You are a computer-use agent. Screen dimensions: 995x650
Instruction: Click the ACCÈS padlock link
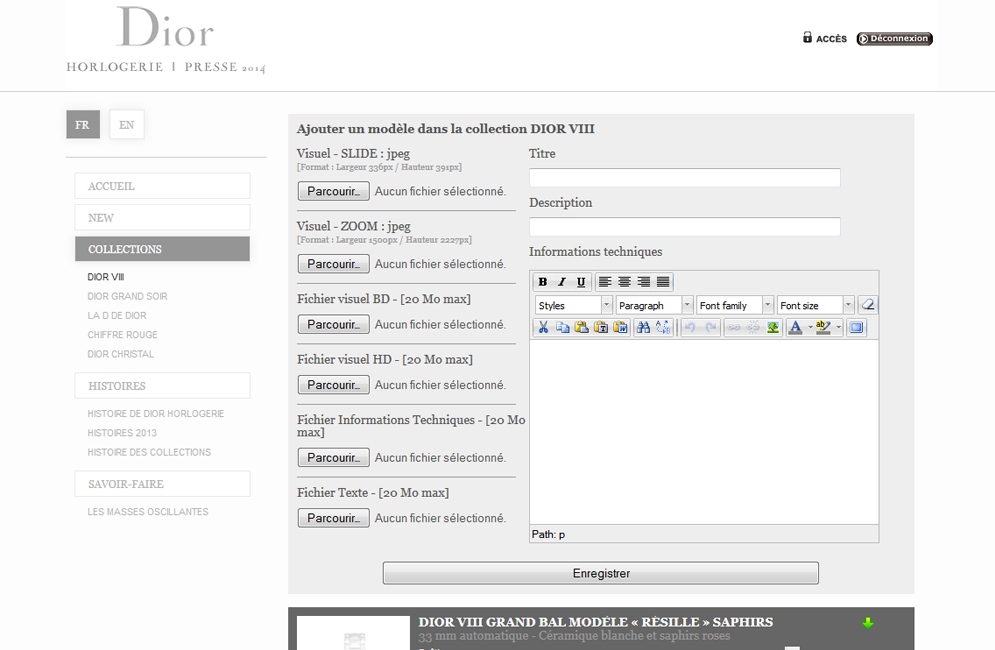pyautogui.click(x=824, y=38)
